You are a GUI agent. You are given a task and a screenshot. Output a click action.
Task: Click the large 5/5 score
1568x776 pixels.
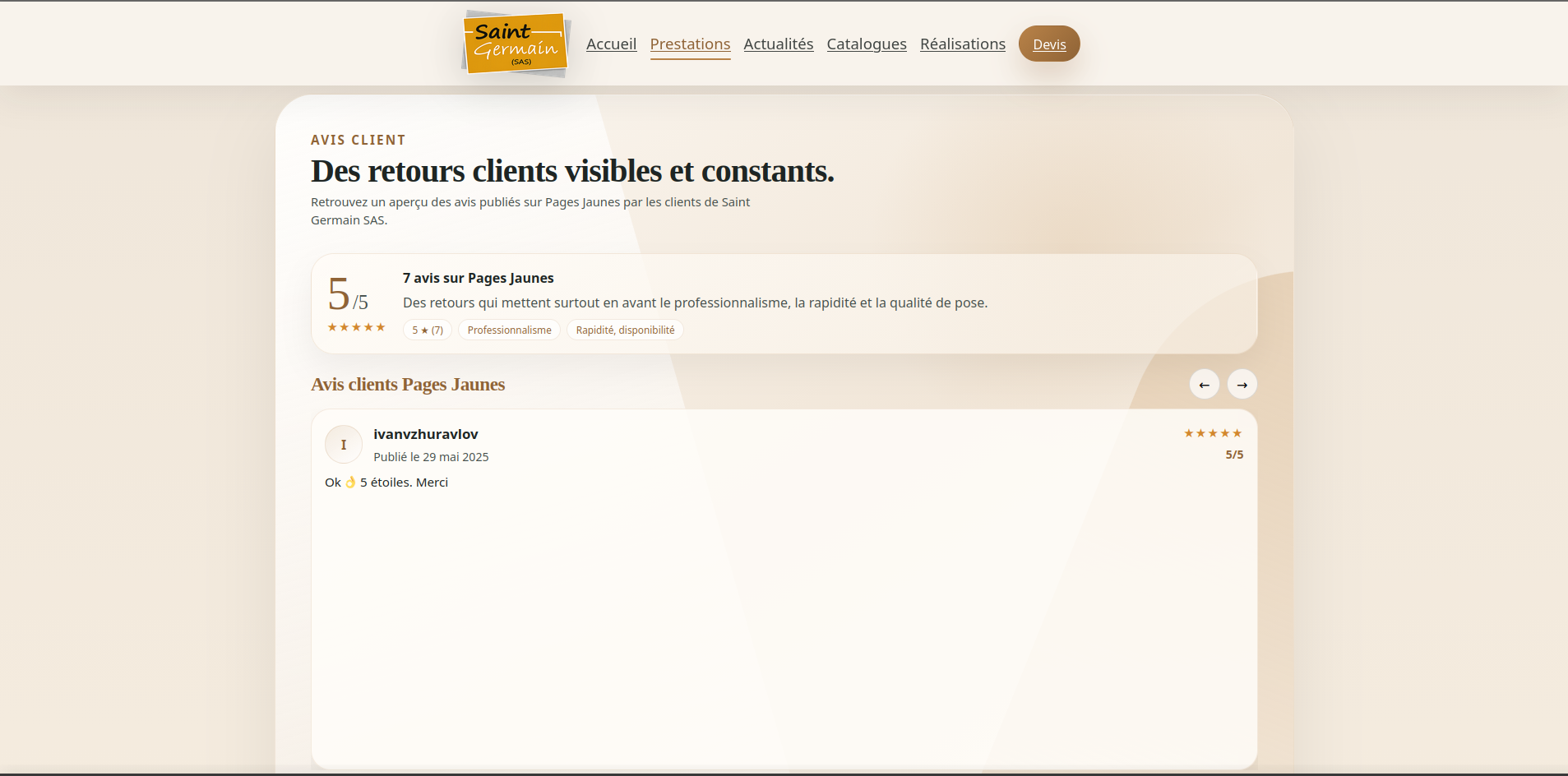point(348,294)
